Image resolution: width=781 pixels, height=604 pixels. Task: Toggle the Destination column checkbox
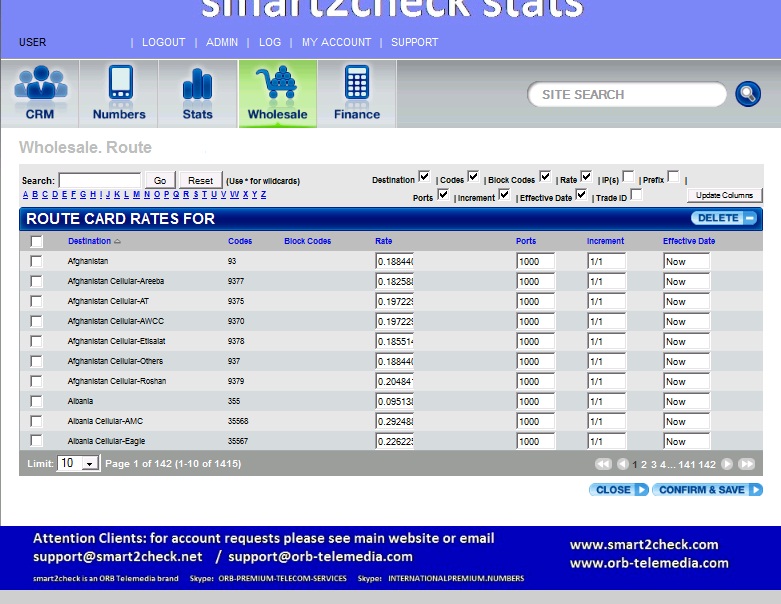424,176
